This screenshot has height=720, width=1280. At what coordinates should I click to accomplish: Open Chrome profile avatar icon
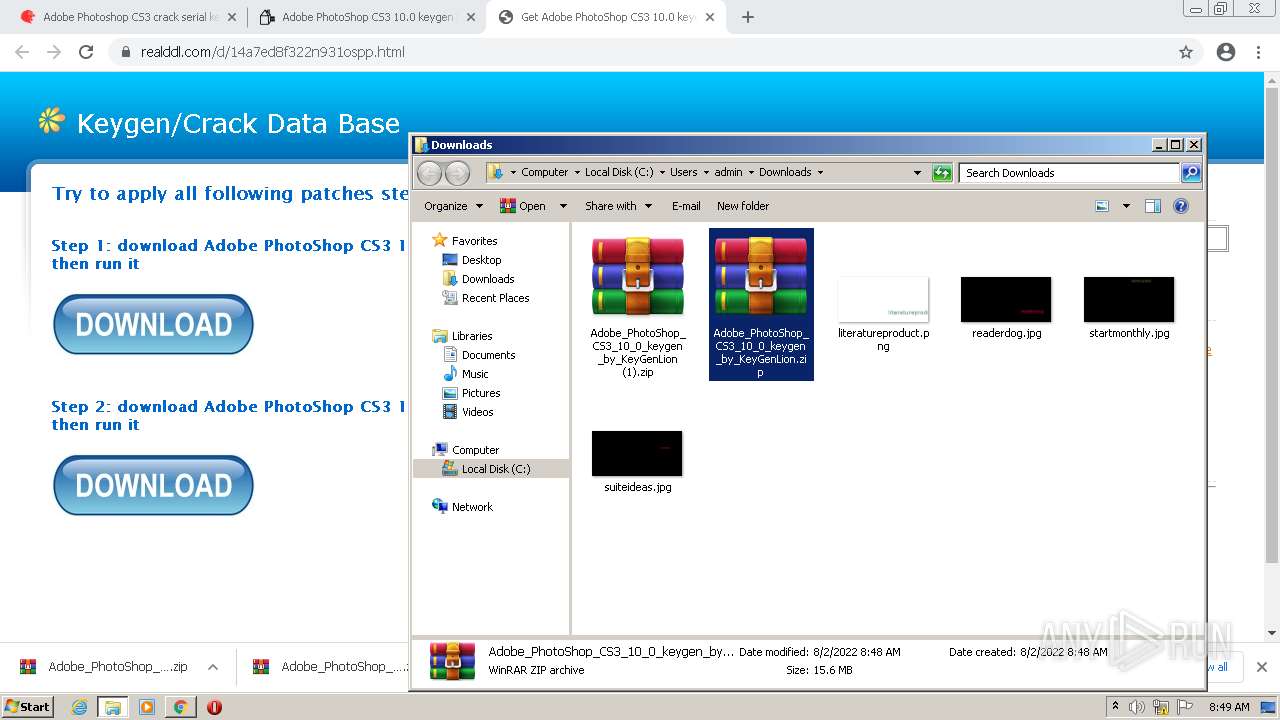click(1226, 52)
